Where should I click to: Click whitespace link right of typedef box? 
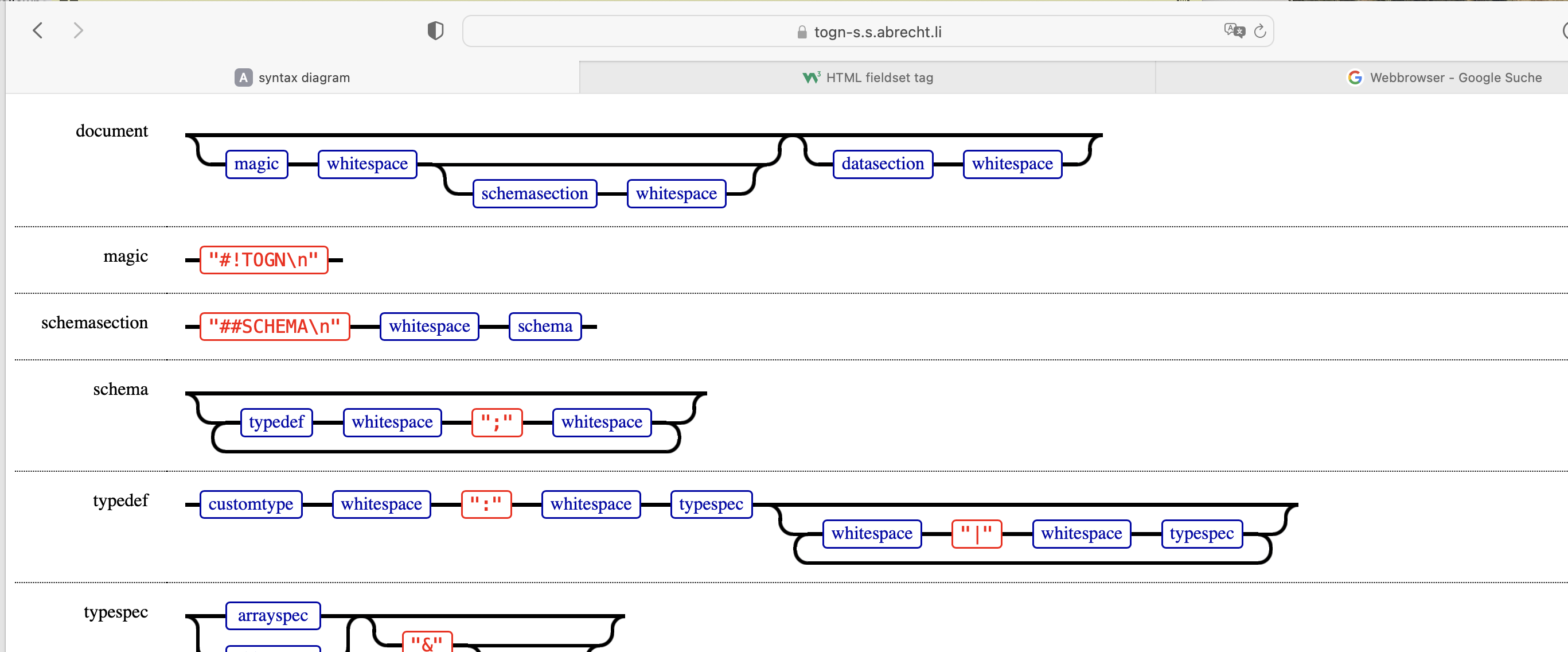point(392,422)
